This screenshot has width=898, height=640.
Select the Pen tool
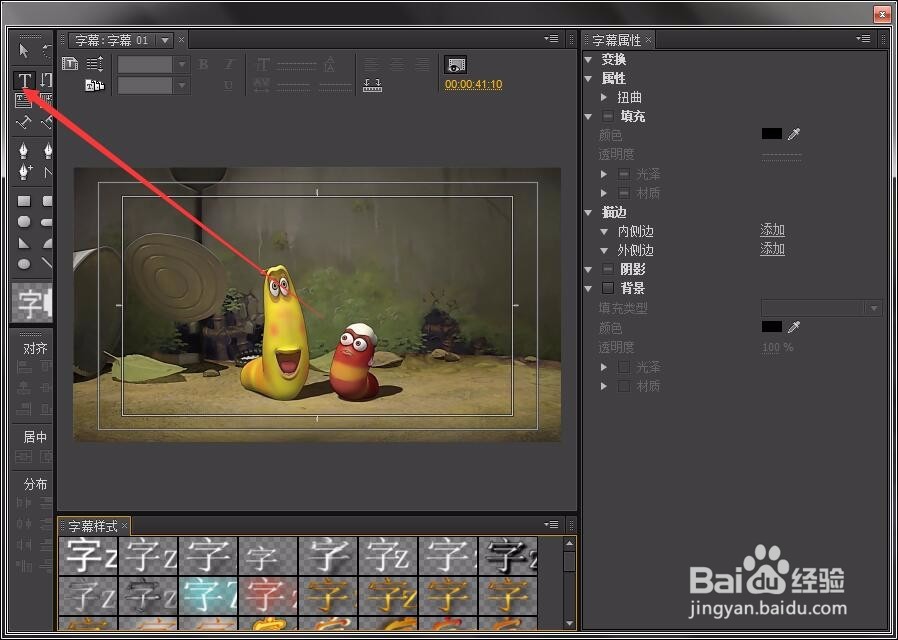tap(23, 151)
